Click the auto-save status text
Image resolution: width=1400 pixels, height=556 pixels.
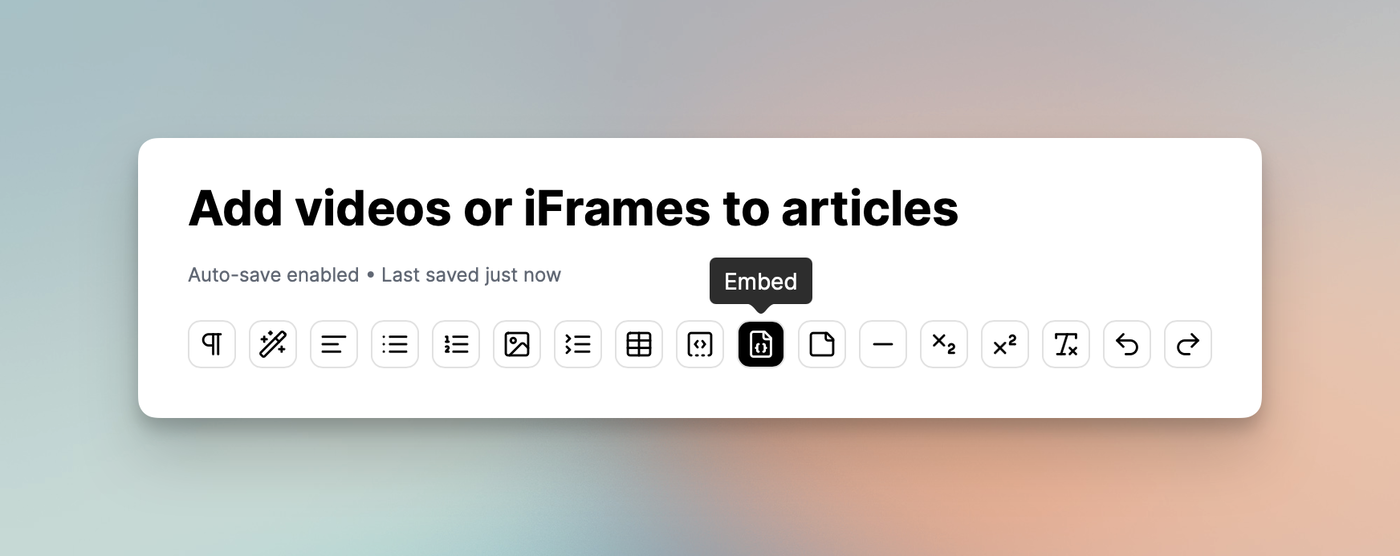(x=374, y=275)
